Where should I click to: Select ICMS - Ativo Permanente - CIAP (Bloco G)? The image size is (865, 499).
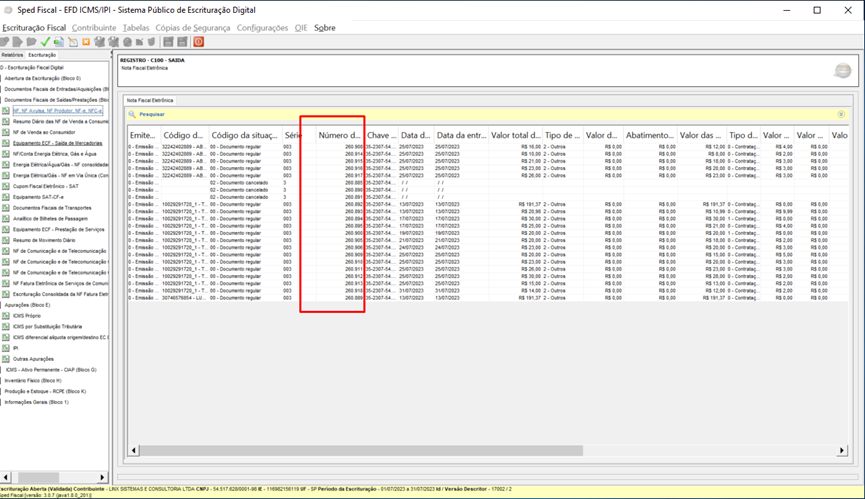click(51, 370)
